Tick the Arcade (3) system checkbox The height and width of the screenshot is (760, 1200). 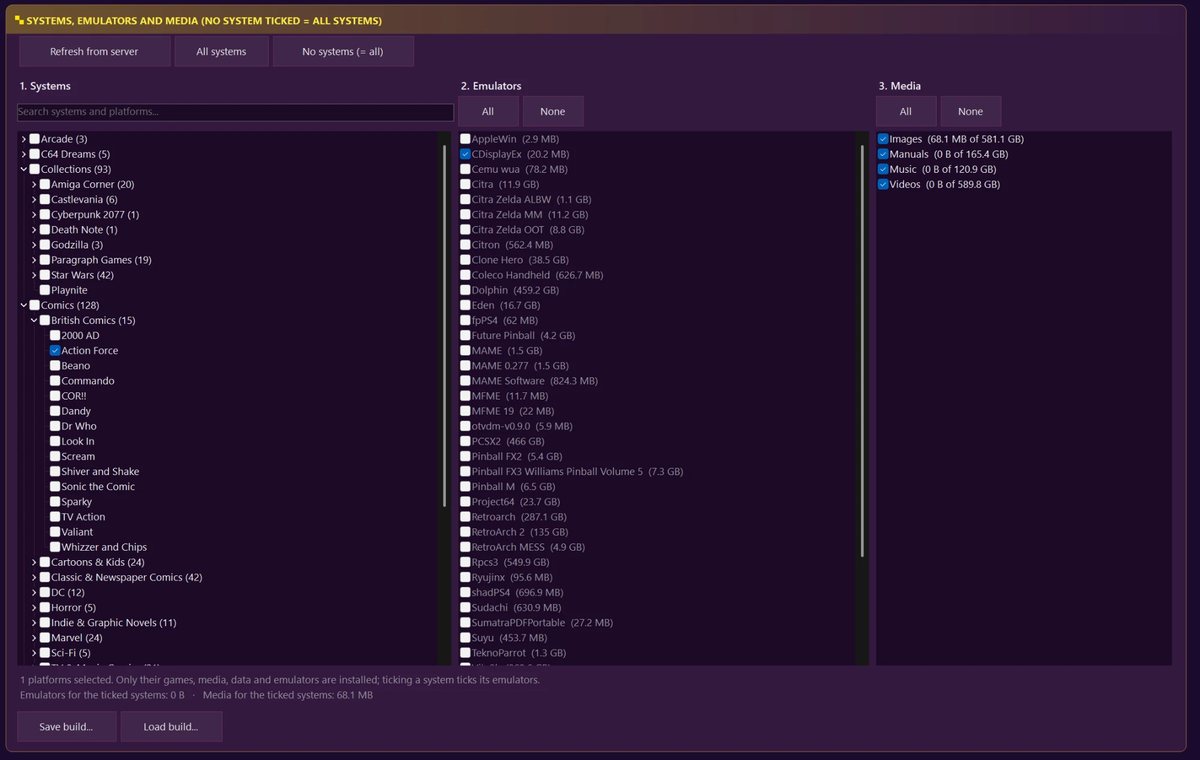34,139
